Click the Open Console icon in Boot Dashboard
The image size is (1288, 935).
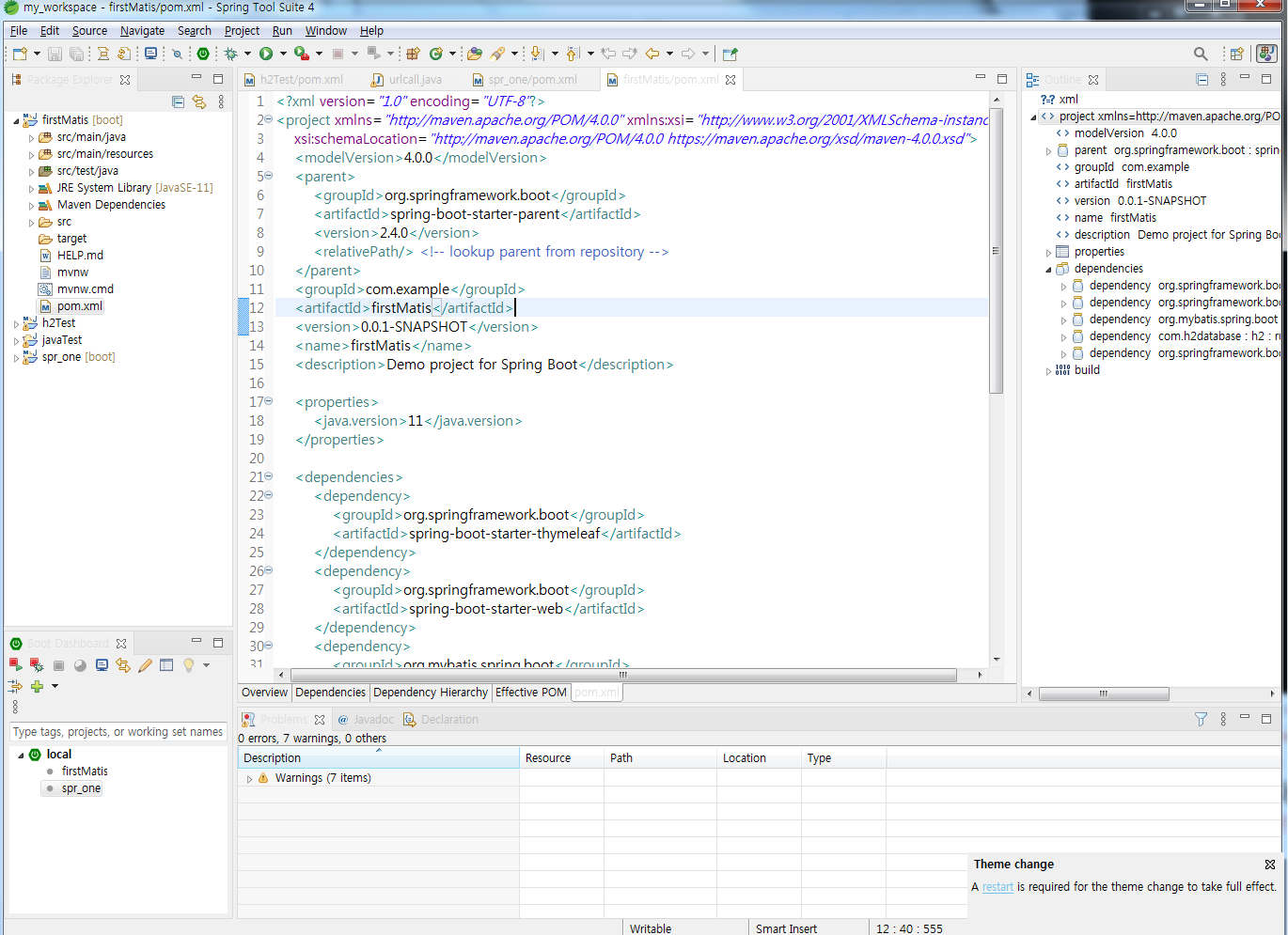[102, 665]
